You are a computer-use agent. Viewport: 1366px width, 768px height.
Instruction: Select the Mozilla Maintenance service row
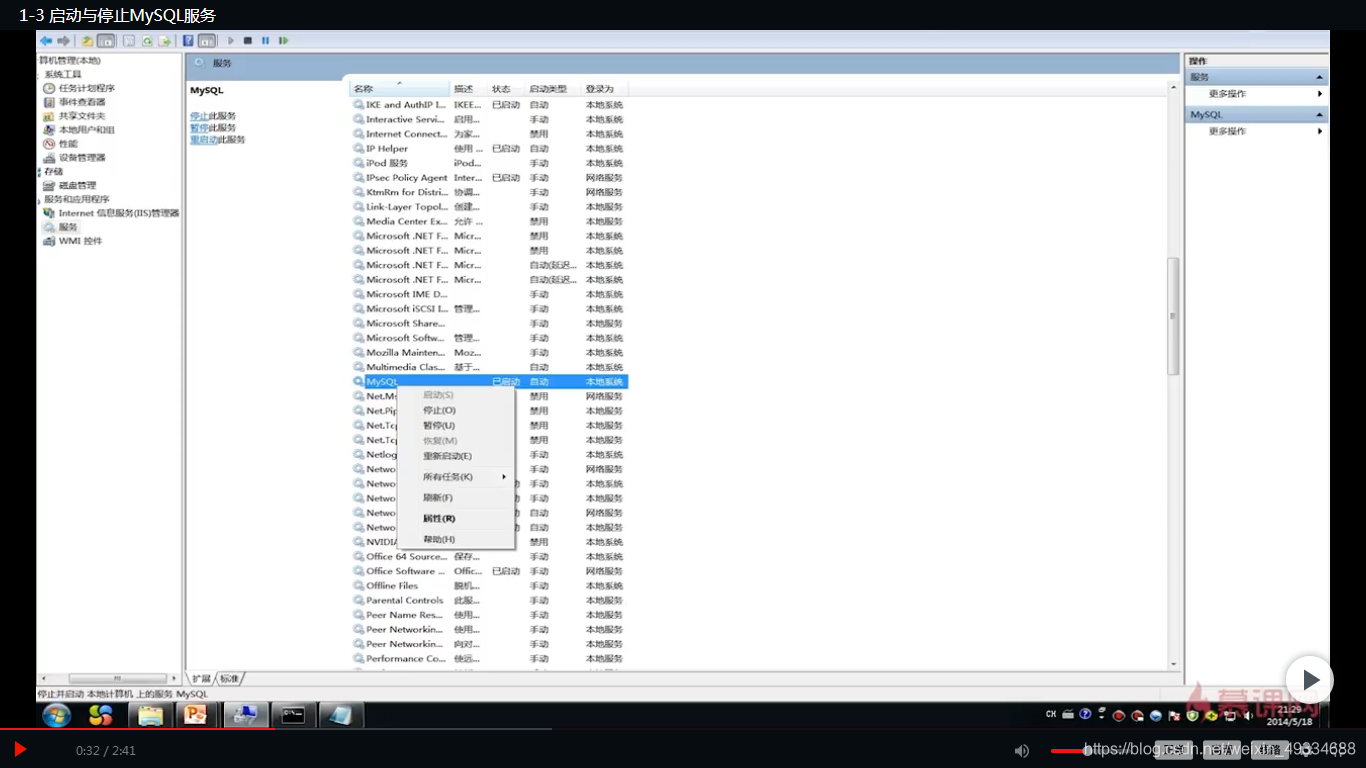(490, 352)
